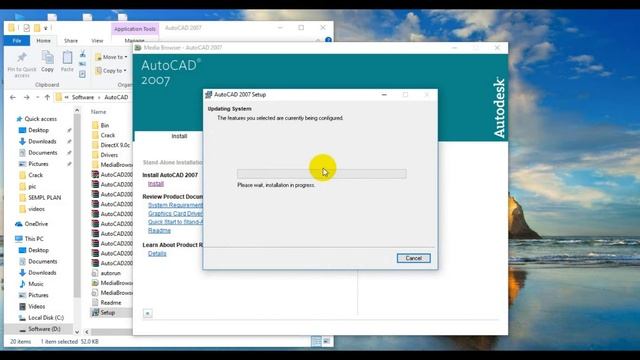Click the File Explorer help icon
Image resolution: width=640 pixels, height=360 pixels.
point(328,40)
